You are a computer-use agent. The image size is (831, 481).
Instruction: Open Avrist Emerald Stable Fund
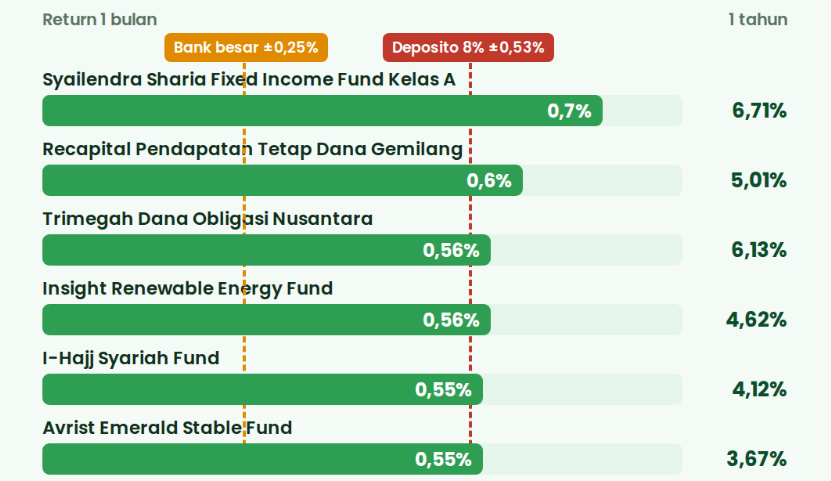[167, 427]
